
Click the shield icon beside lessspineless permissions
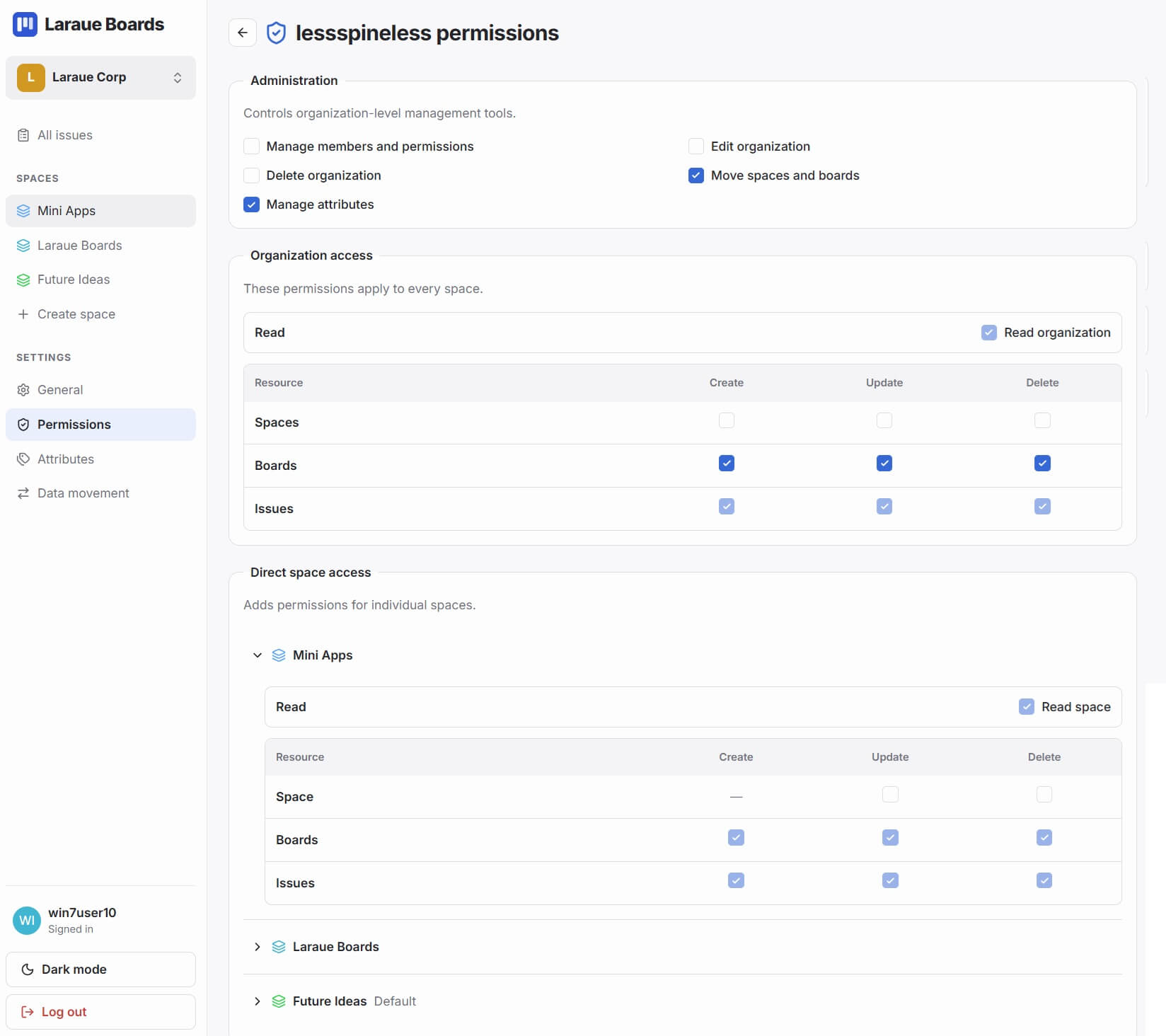(276, 33)
